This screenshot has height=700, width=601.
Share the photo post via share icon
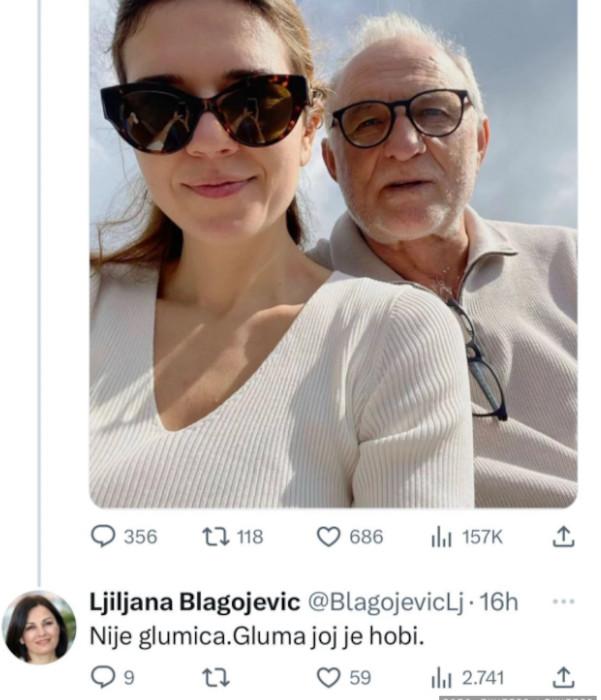point(563,537)
